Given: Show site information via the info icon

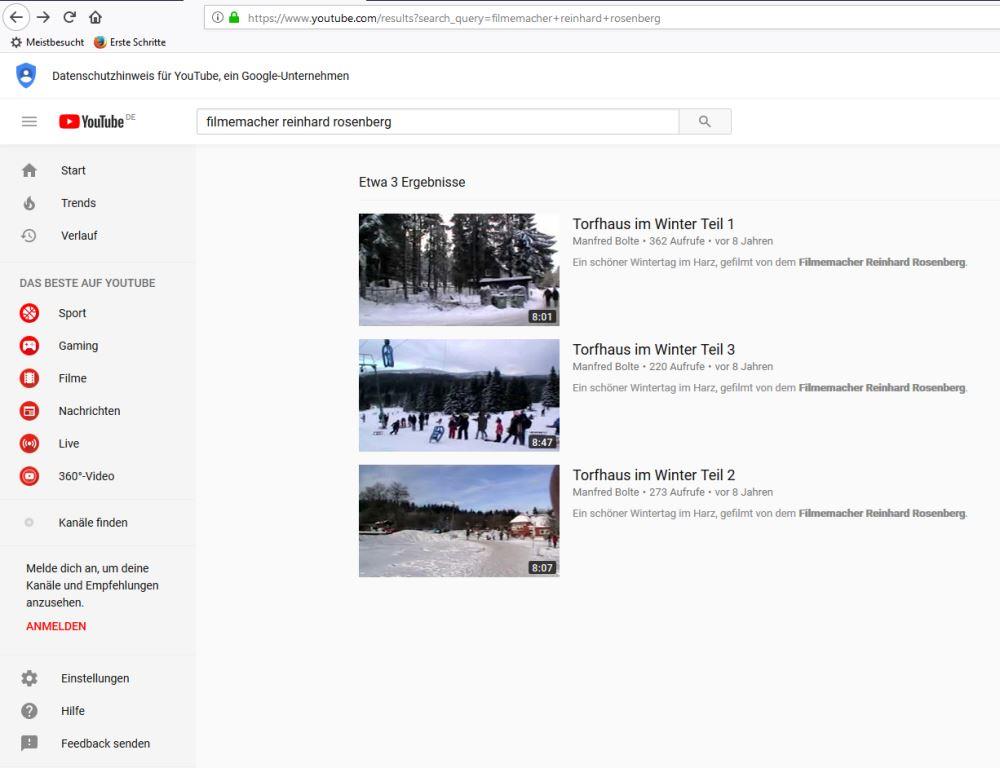Looking at the screenshot, I should click(217, 18).
